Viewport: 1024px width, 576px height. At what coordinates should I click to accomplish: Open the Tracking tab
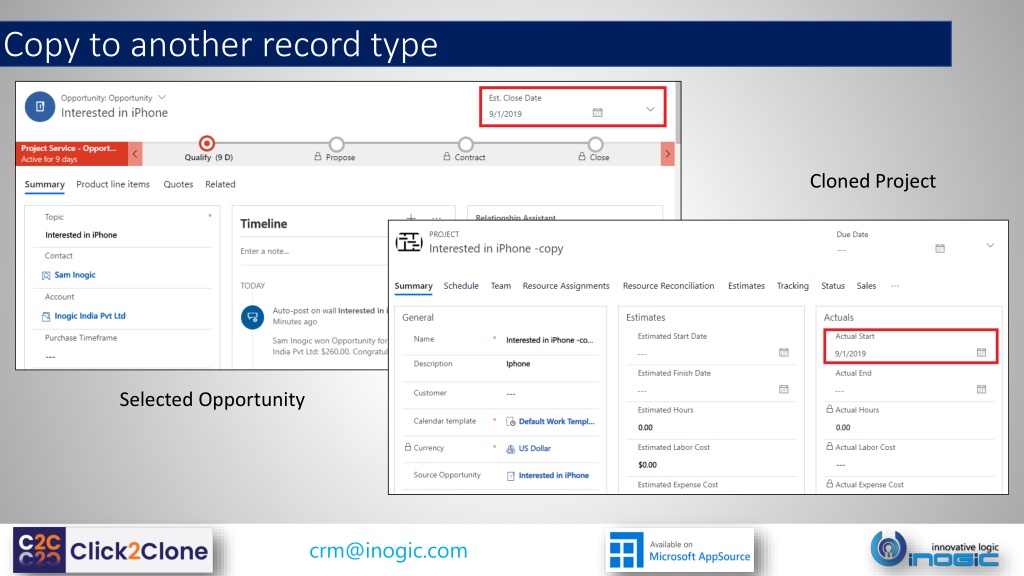pyautogui.click(x=793, y=286)
